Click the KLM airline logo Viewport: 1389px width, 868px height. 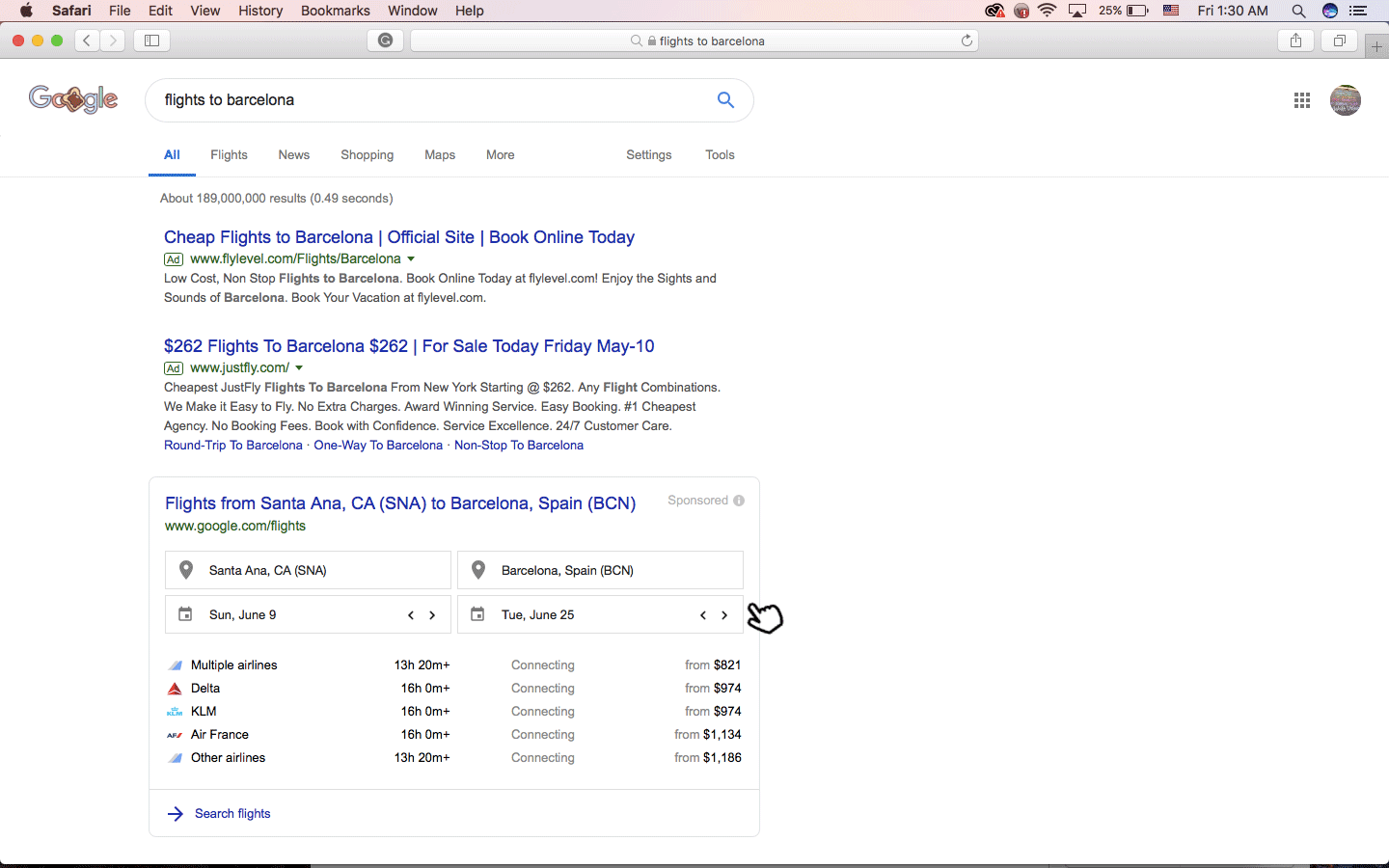coord(175,712)
